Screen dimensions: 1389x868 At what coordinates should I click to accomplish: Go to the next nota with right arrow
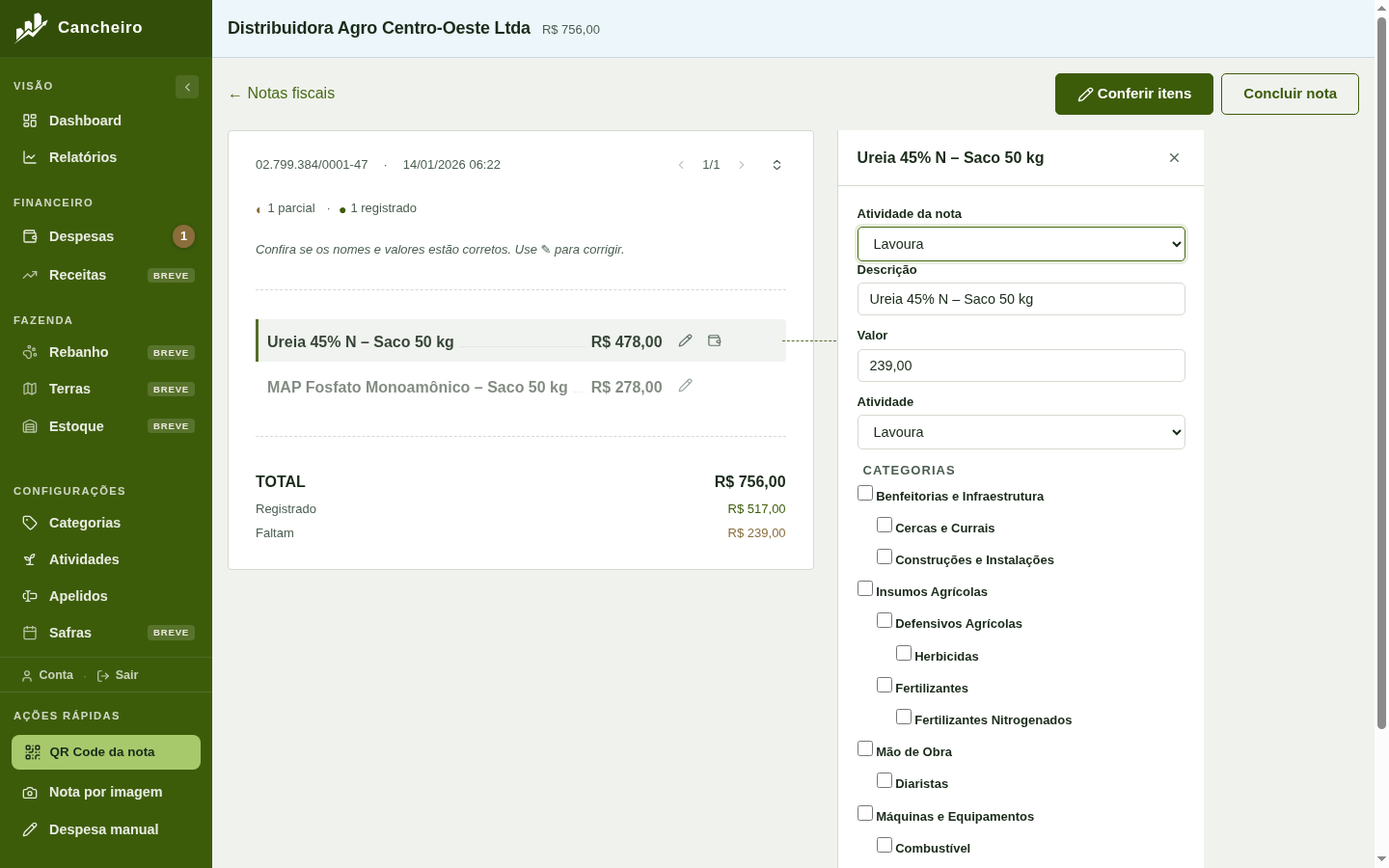point(742,165)
